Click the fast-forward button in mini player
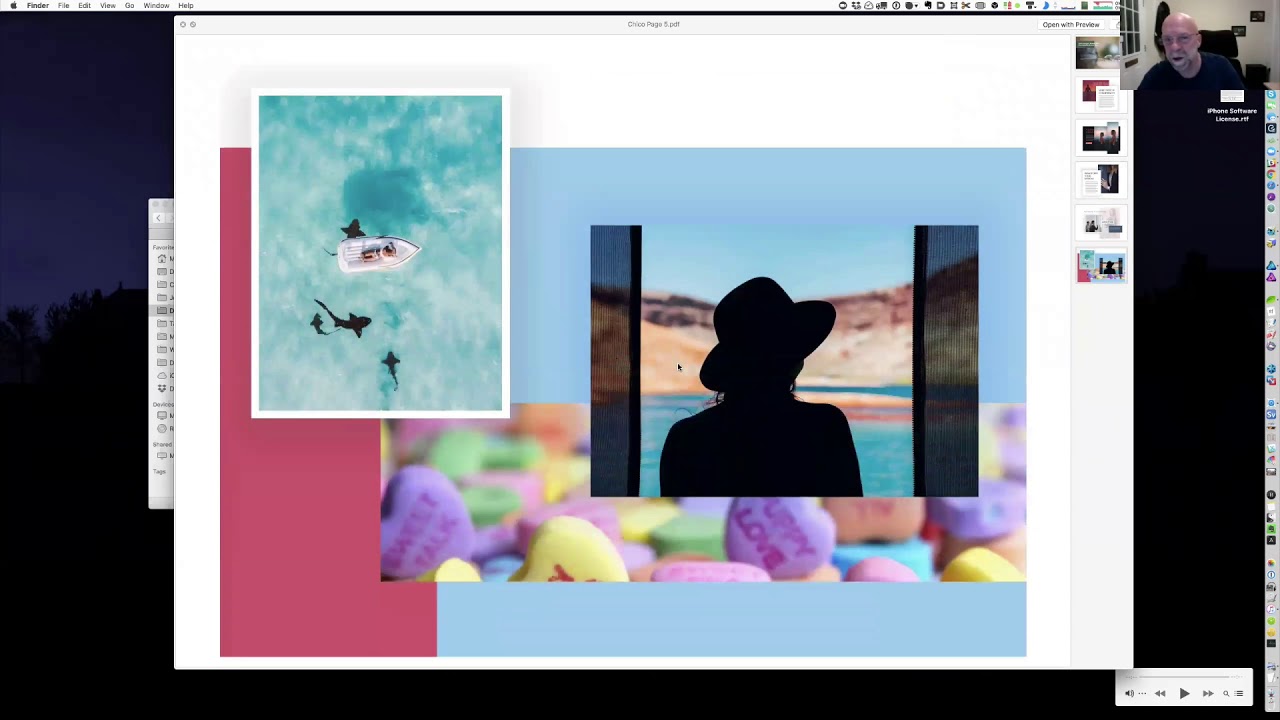The width and height of the screenshot is (1280, 720). [x=1208, y=693]
